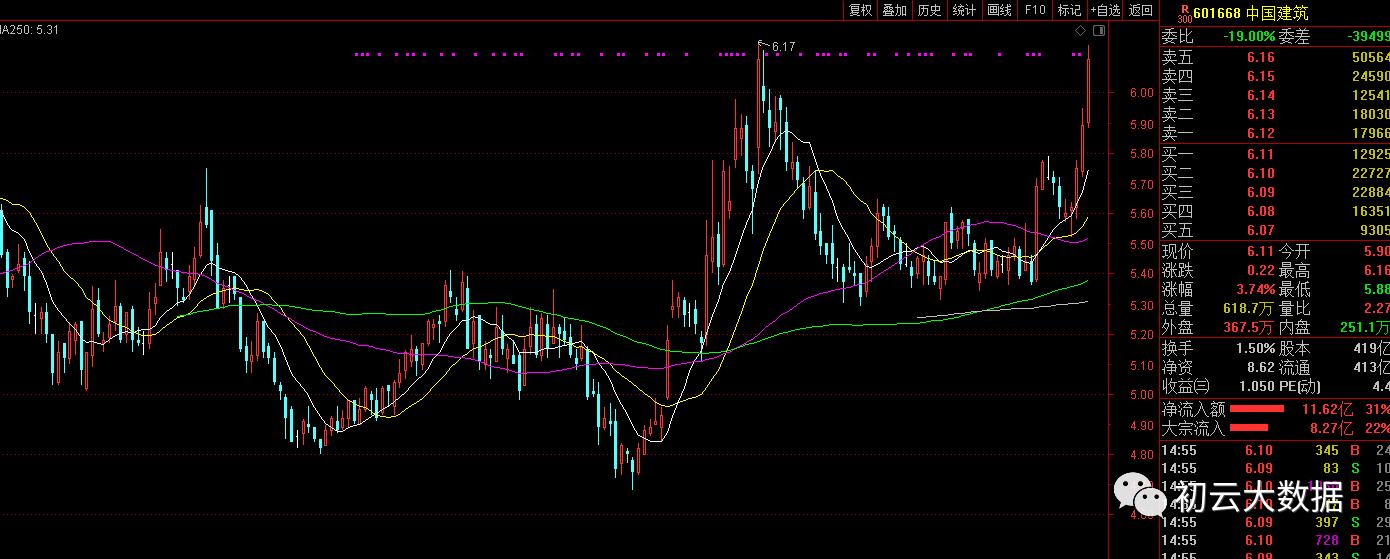Click the 中国建筑 stock name
Viewport: 1390px width, 559px height.
pos(1277,13)
